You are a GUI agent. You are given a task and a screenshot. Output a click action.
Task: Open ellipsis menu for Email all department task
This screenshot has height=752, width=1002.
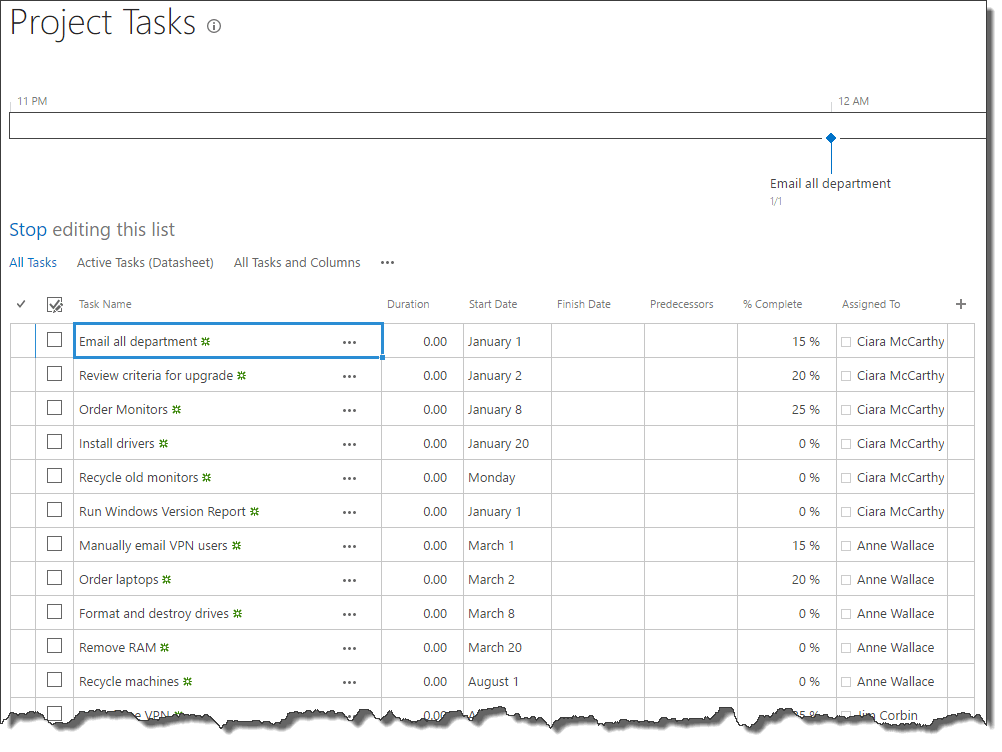click(349, 342)
